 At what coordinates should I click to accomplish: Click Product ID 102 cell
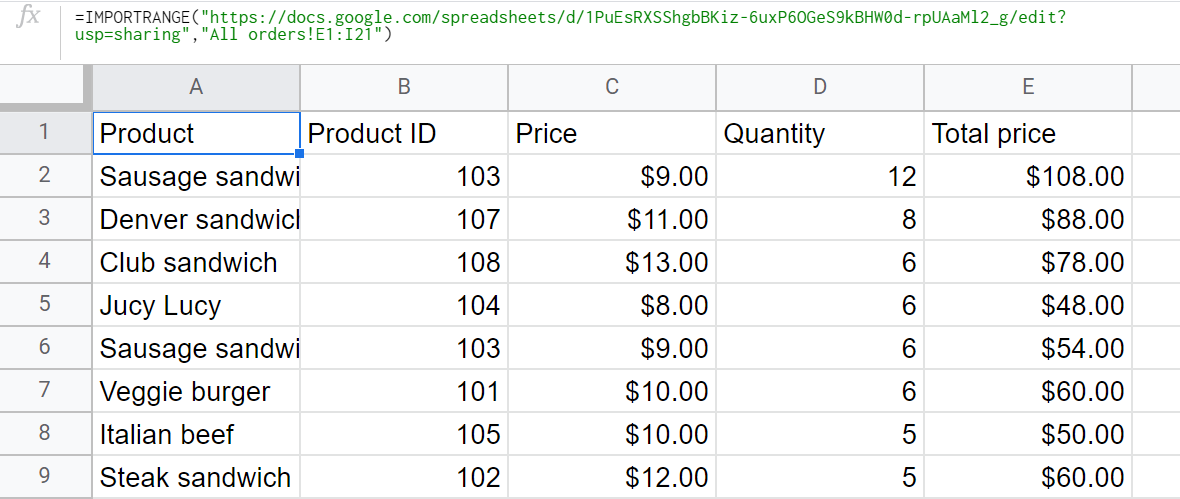404,476
